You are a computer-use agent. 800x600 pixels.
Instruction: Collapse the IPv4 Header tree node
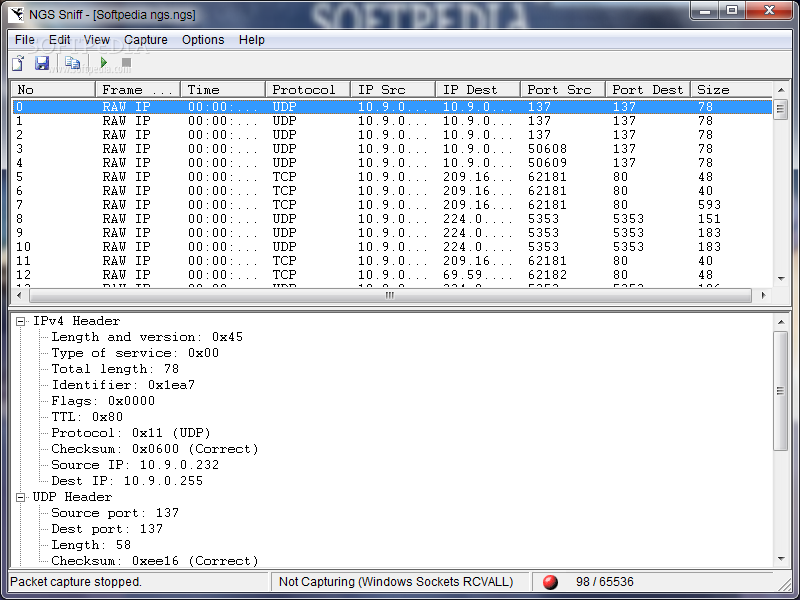pyautogui.click(x=20, y=321)
